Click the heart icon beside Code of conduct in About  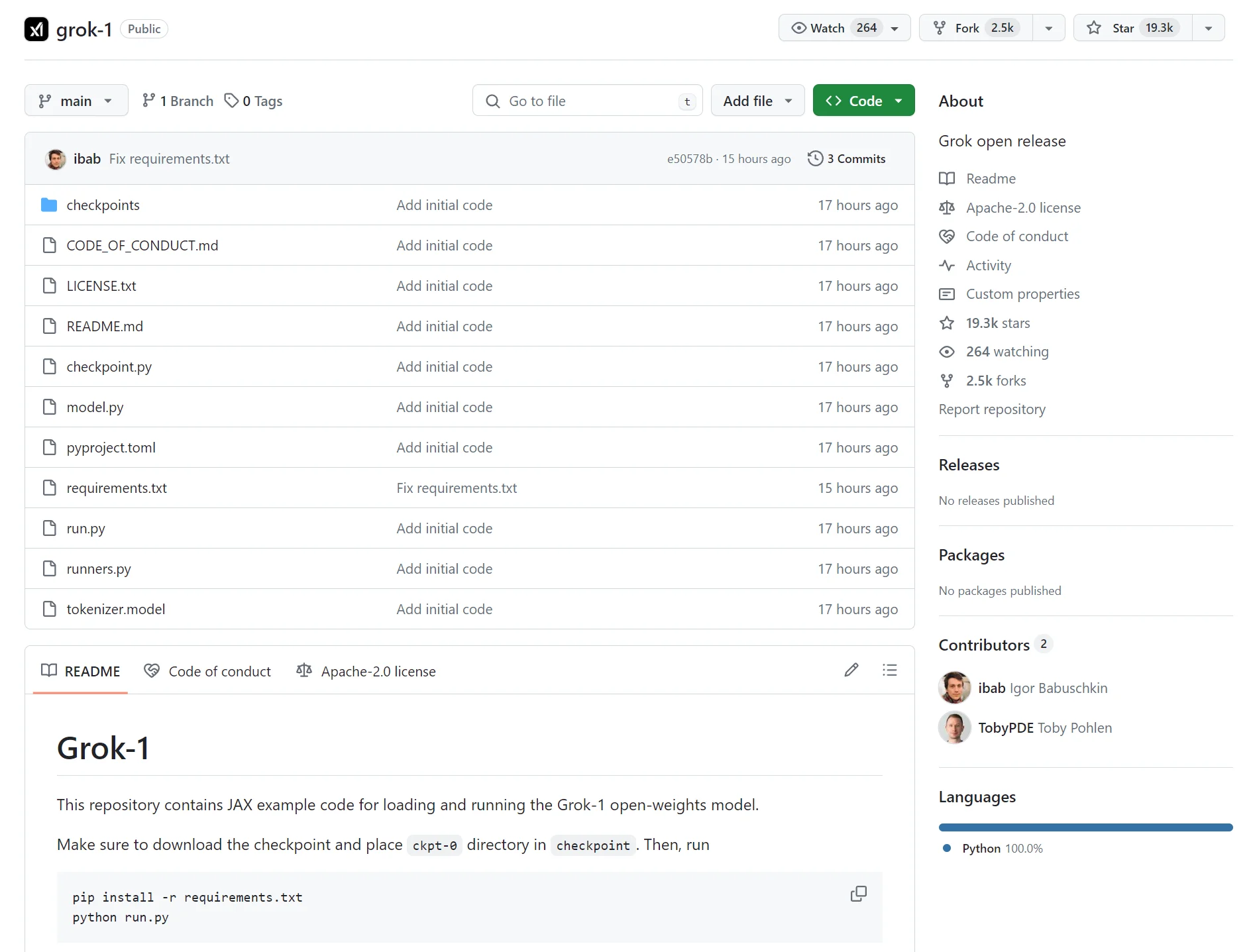click(x=947, y=237)
